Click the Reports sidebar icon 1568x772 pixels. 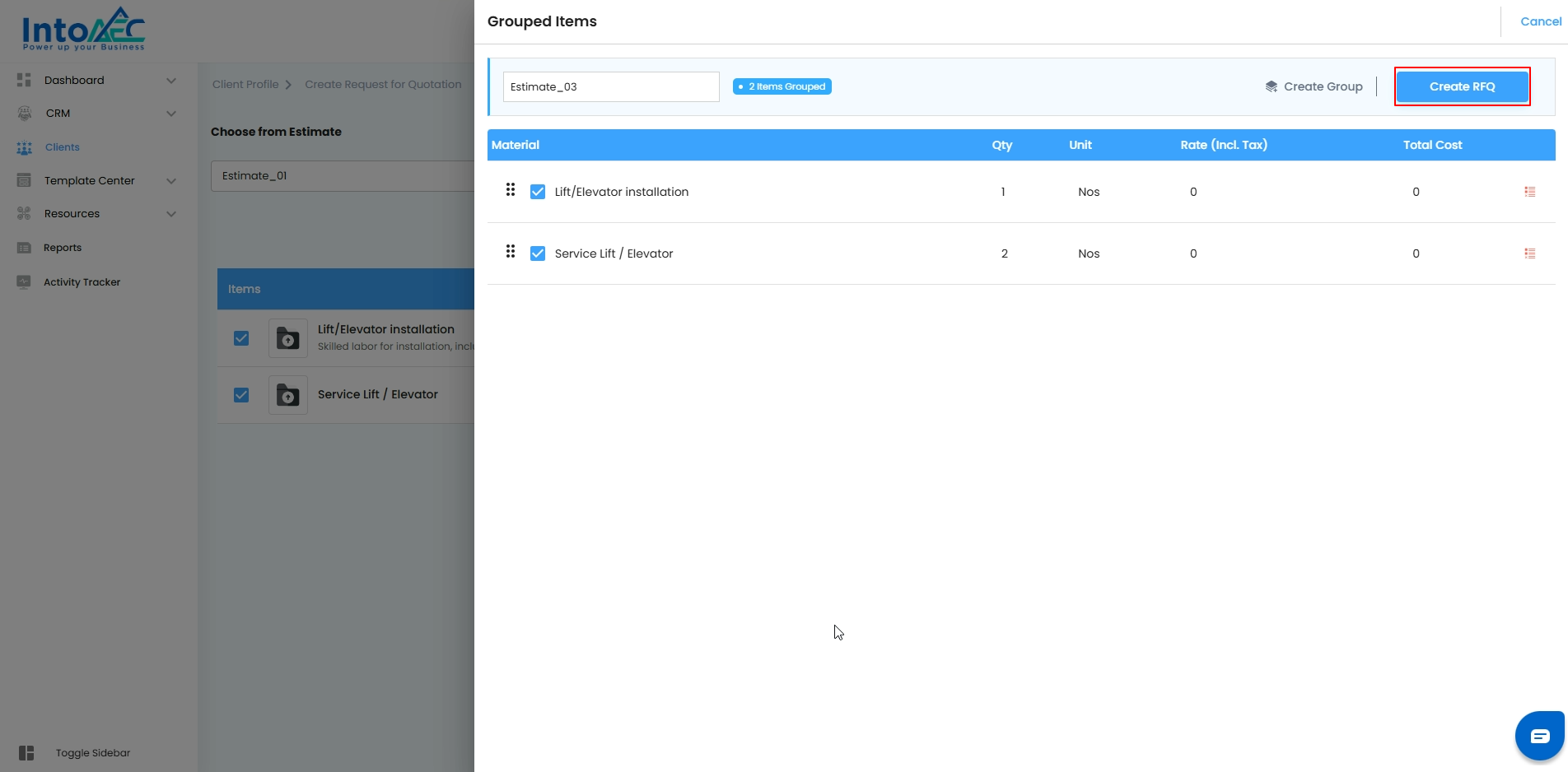point(24,248)
